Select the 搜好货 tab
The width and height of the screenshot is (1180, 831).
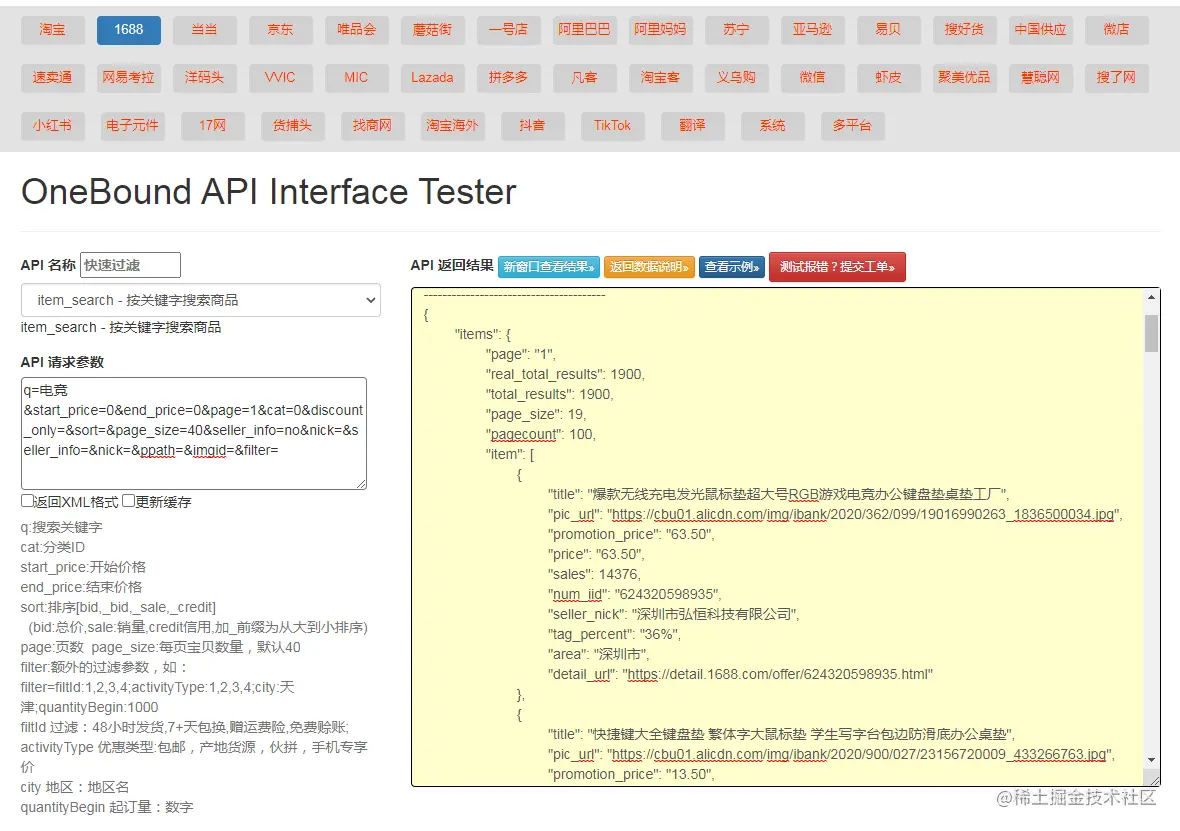[964, 29]
